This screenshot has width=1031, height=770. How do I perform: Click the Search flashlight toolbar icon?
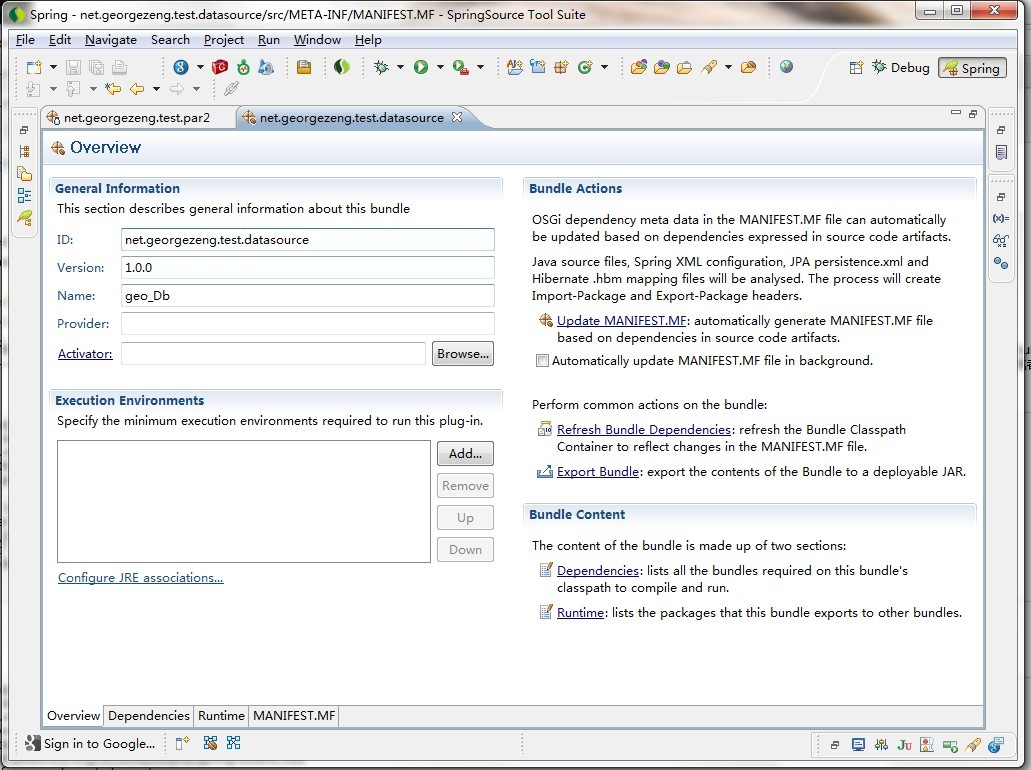[x=709, y=67]
